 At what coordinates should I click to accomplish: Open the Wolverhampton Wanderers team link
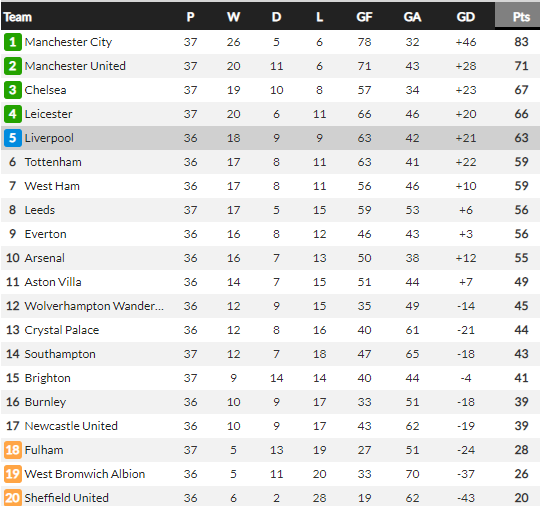[x=94, y=306]
